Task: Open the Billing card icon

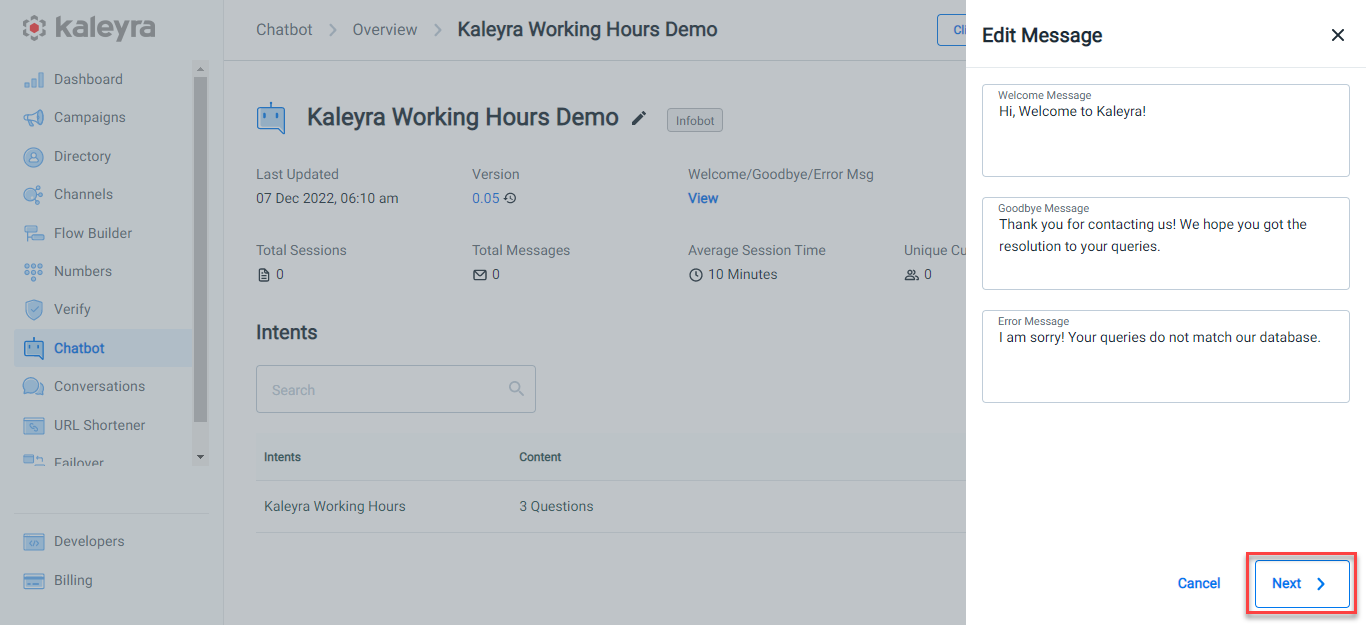Action: [x=33, y=581]
